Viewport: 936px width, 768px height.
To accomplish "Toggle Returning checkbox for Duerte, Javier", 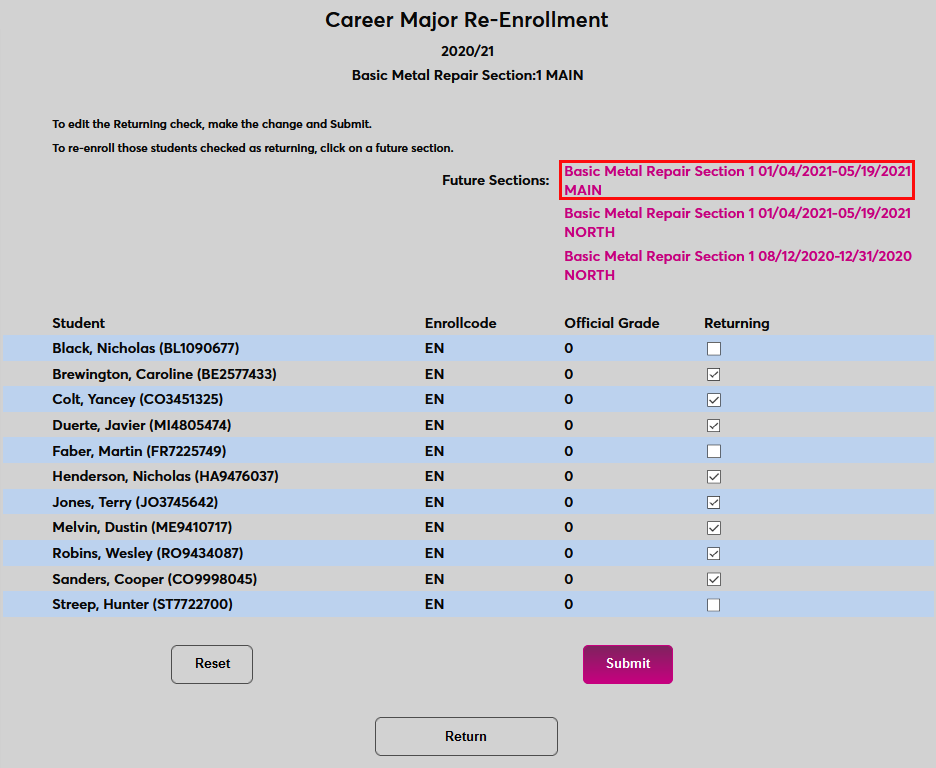I will [713, 425].
